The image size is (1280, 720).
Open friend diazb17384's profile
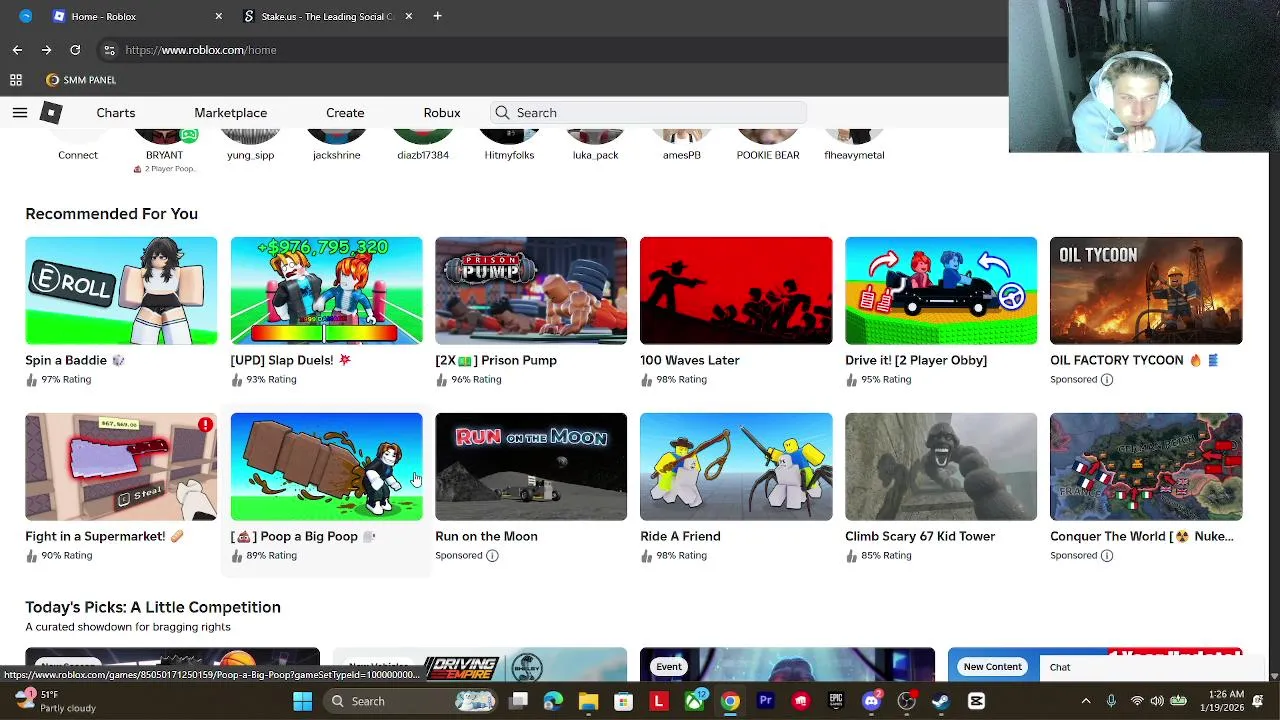[423, 147]
